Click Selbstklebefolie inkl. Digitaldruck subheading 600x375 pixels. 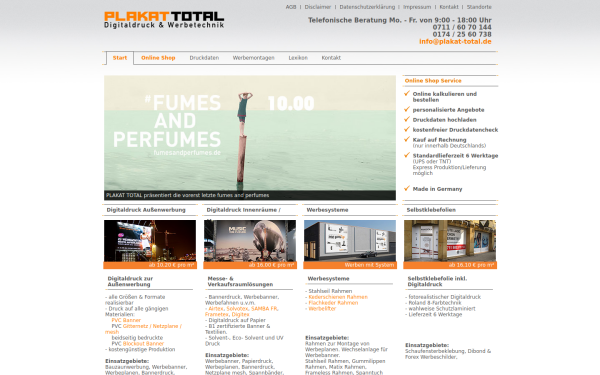click(437, 281)
